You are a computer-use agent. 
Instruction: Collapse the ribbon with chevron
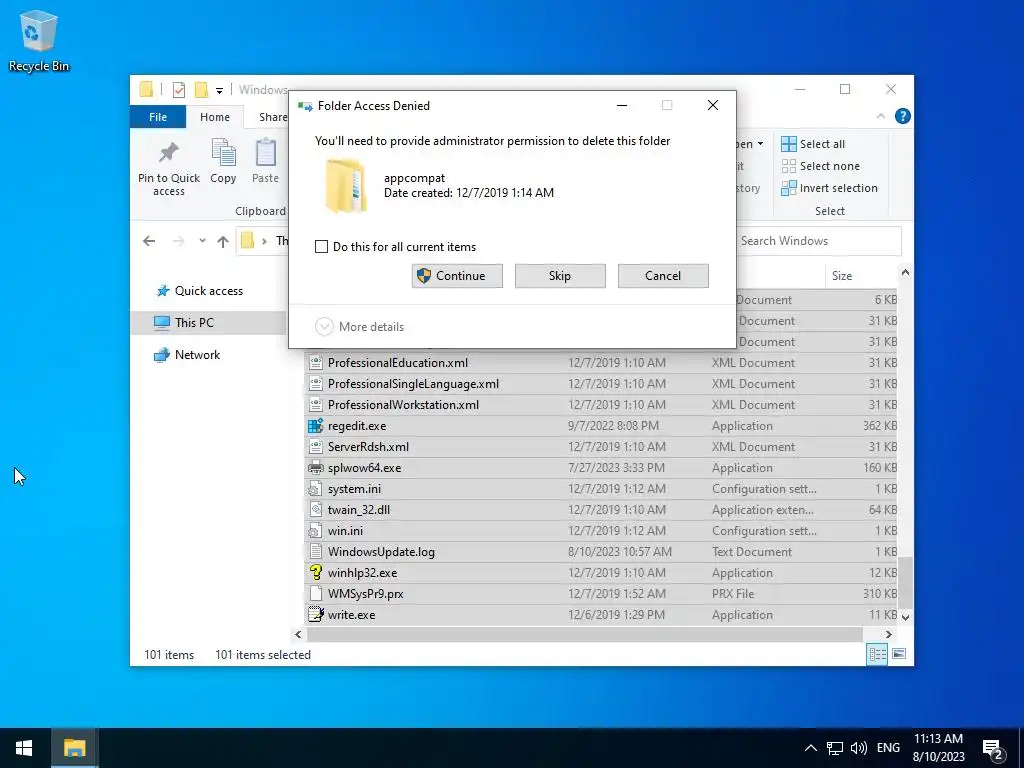[x=880, y=116]
